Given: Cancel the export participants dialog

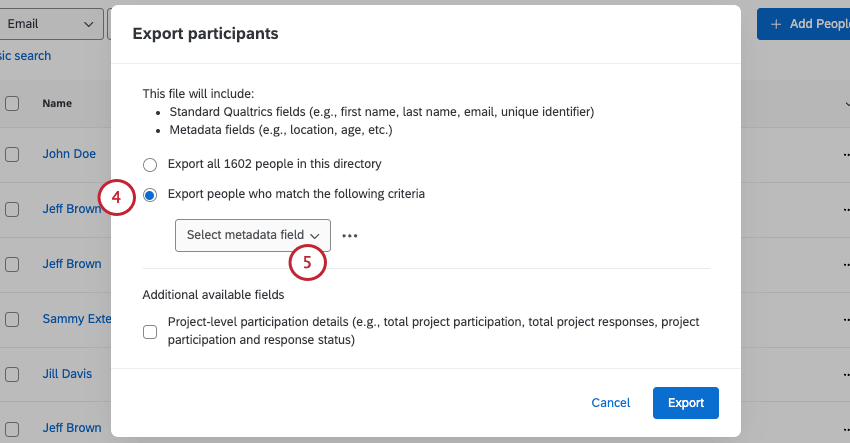Looking at the screenshot, I should [610, 402].
